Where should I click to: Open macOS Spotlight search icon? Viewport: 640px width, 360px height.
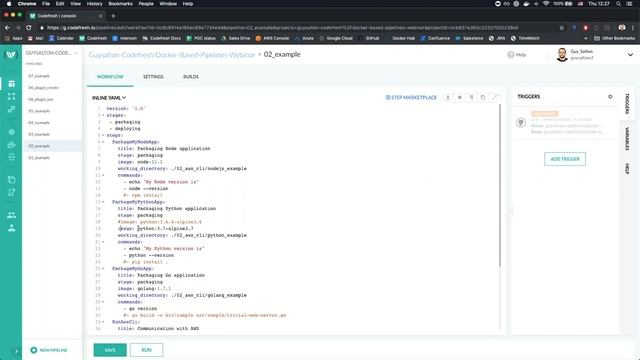tap(619, 4)
